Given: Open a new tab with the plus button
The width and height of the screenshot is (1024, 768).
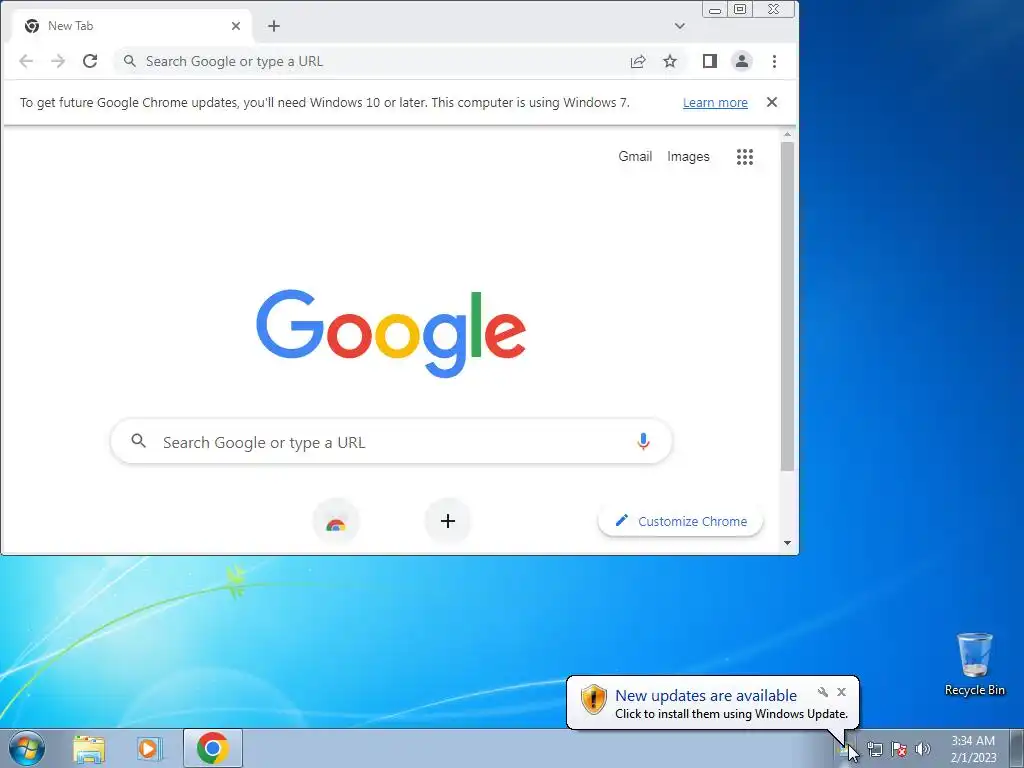Looking at the screenshot, I should pos(274,26).
